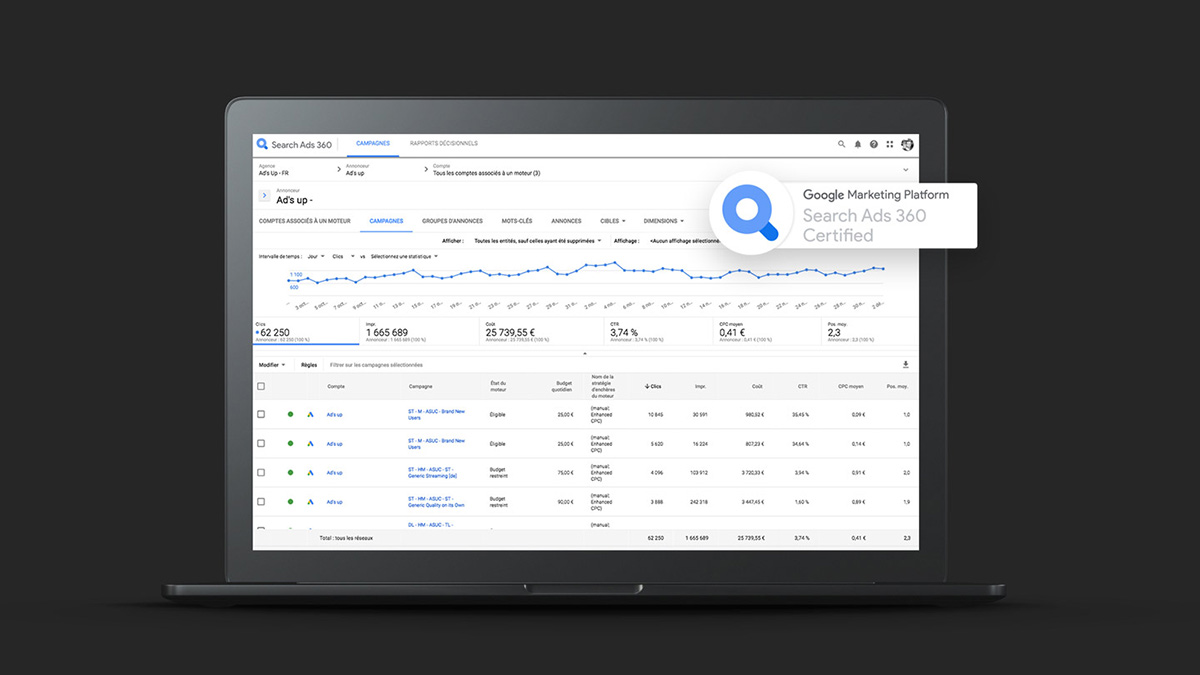This screenshot has height=675, width=1200.
Task: Select the CTR 3,74 % summary card
Action: pos(657,332)
